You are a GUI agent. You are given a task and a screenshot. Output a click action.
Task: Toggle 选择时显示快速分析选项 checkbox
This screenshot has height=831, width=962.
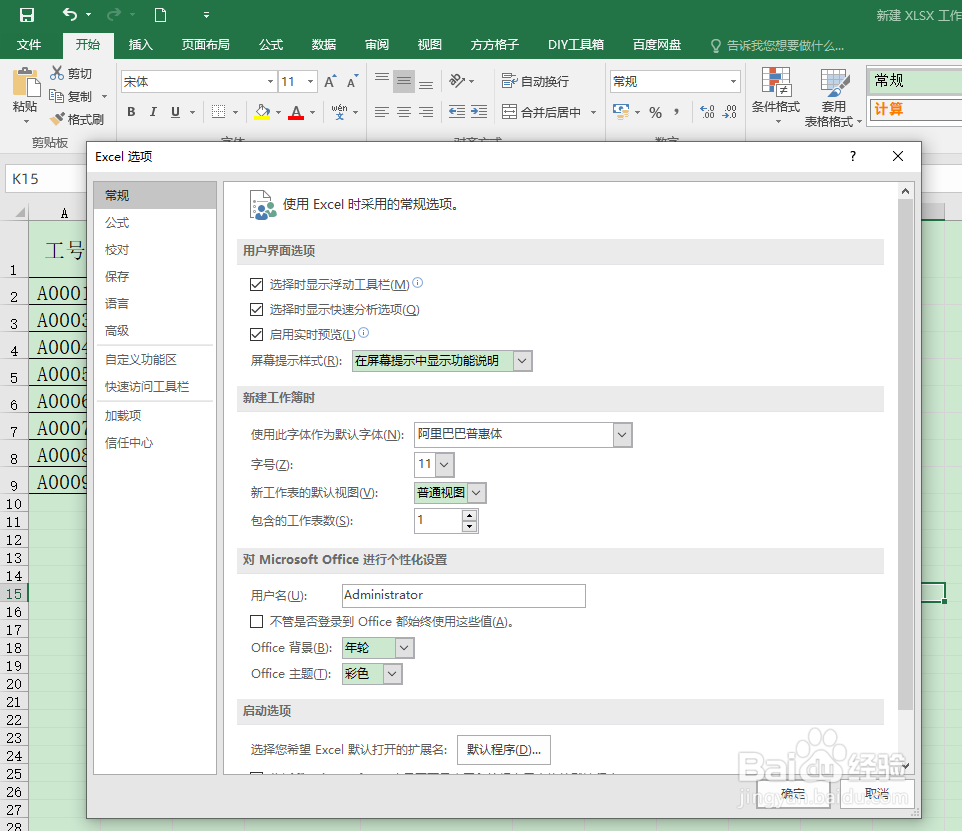(256, 309)
